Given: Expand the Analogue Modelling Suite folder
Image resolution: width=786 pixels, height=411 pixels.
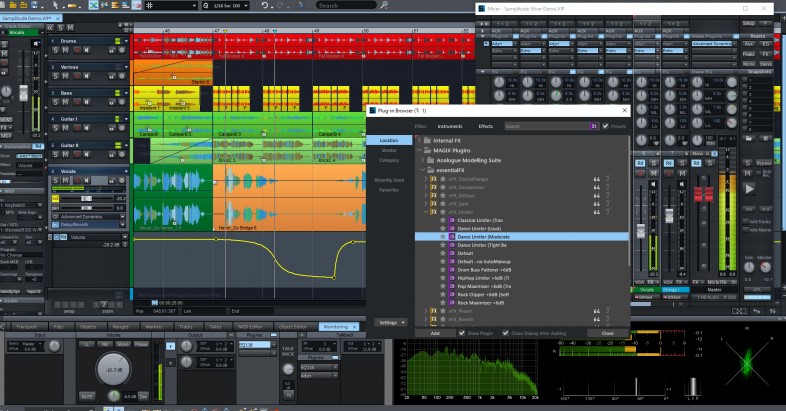Looking at the screenshot, I should coord(422,160).
